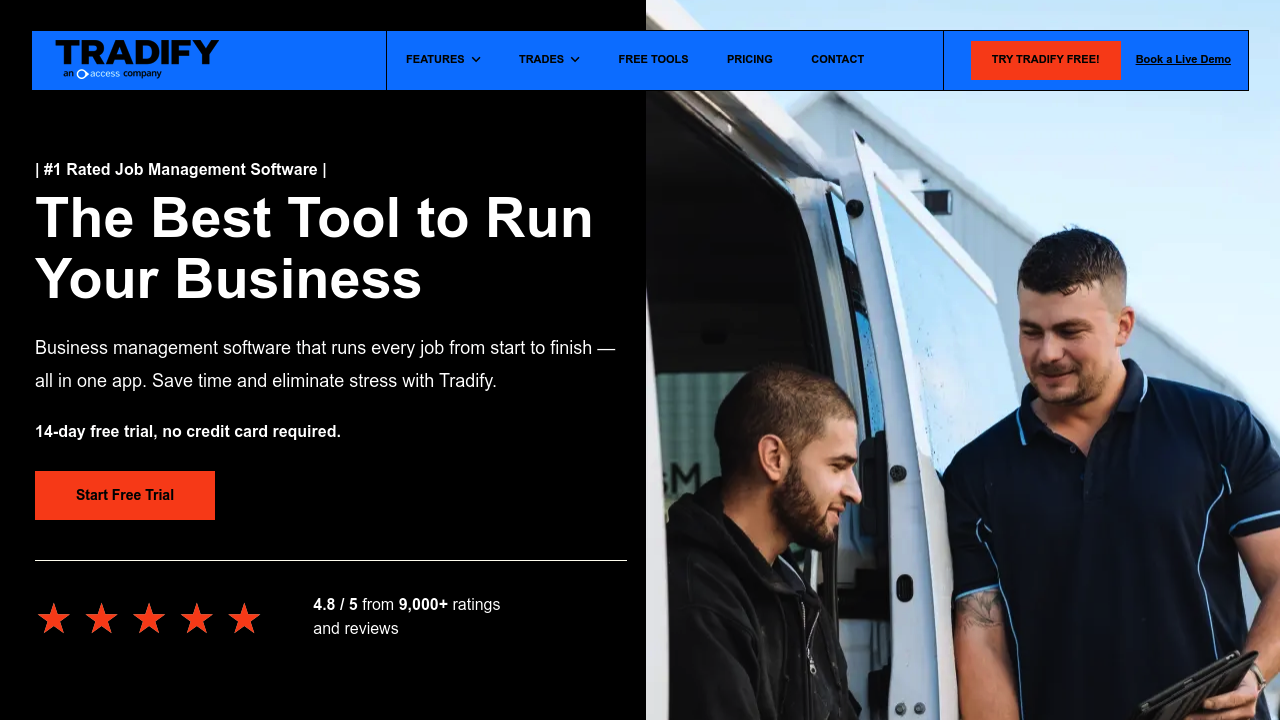Click the 9,000+ ratings text
The image size is (1280, 720).
(424, 604)
